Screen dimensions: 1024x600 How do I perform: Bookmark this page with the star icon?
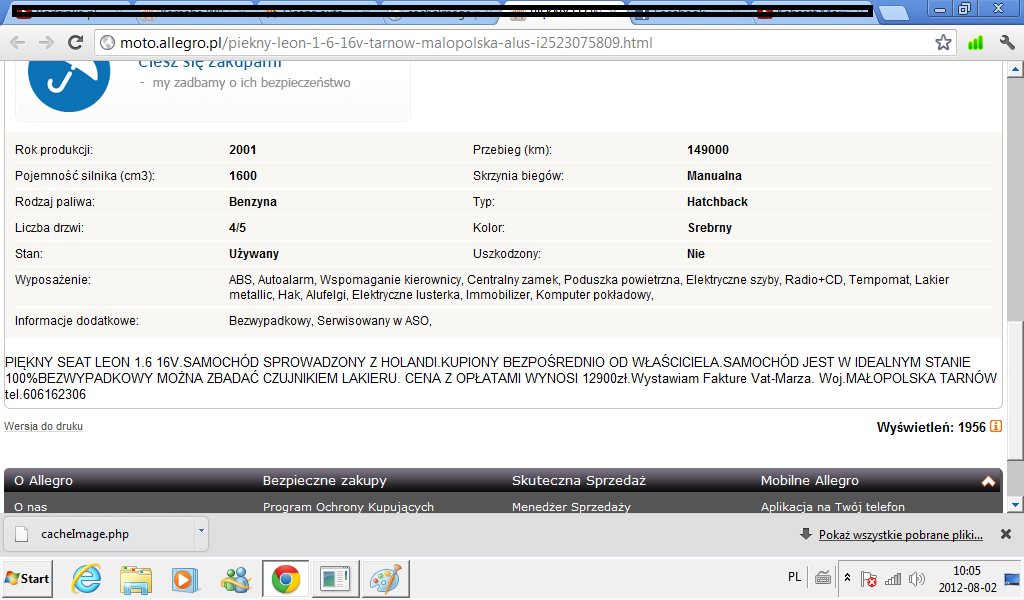[x=943, y=43]
